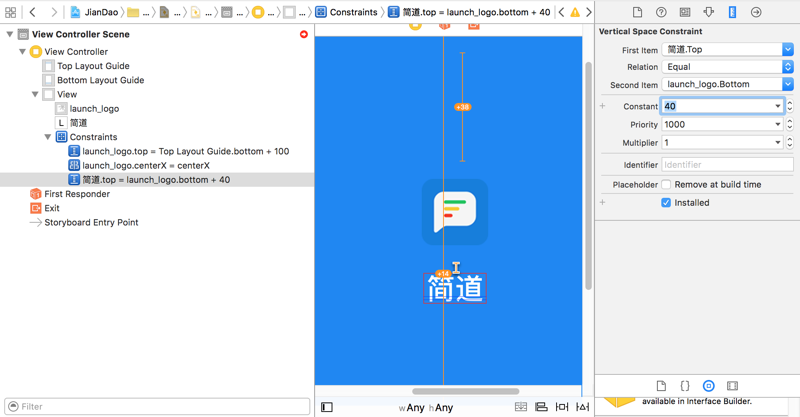Image resolution: width=800 pixels, height=417 pixels.
Task: Open the Size inspector tab
Action: 732,12
